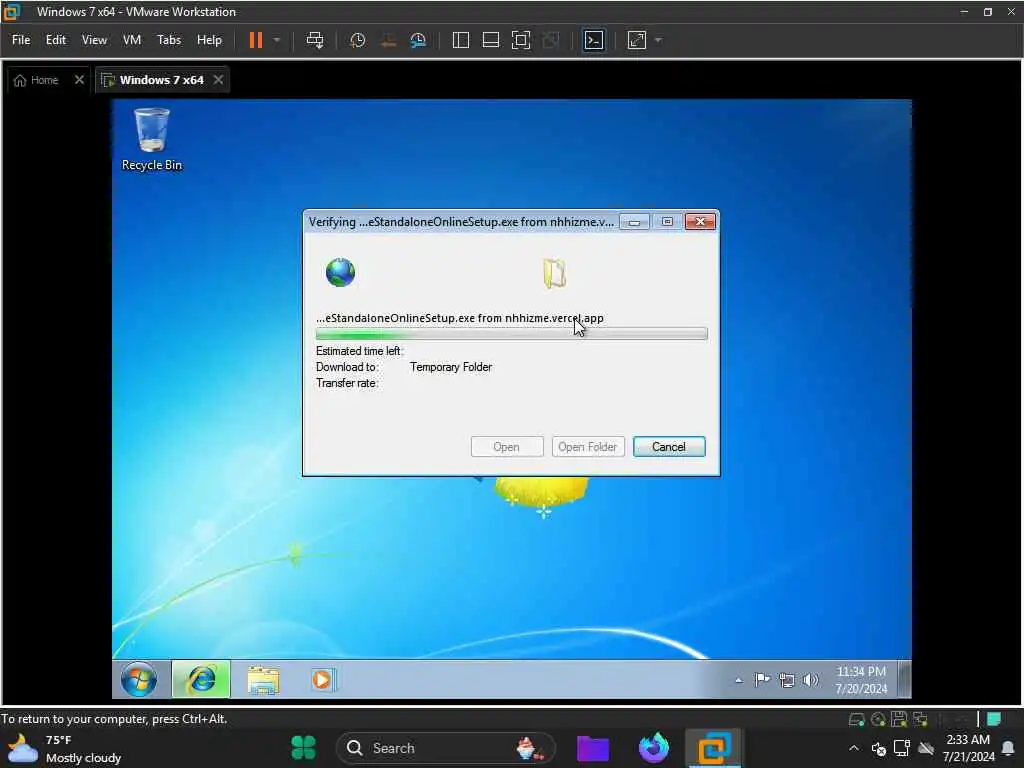The height and width of the screenshot is (768, 1024).
Task: Open the host weather widget showing 75°F
Action: [x=64, y=748]
